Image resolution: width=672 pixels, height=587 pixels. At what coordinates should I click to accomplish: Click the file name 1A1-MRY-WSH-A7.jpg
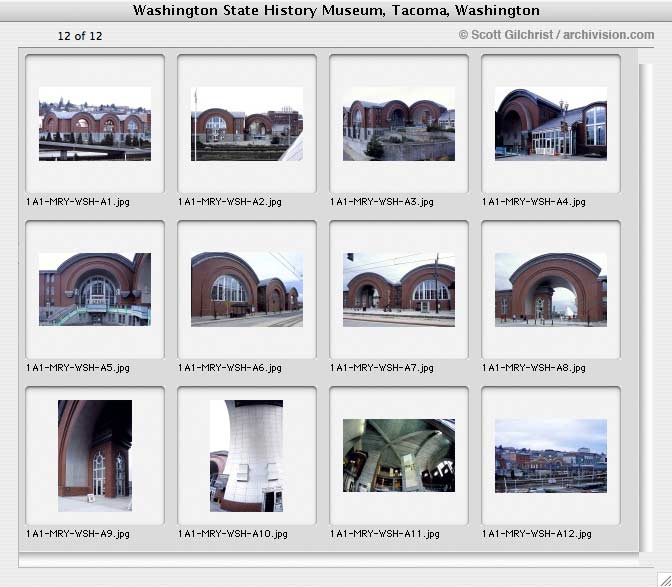click(x=381, y=368)
